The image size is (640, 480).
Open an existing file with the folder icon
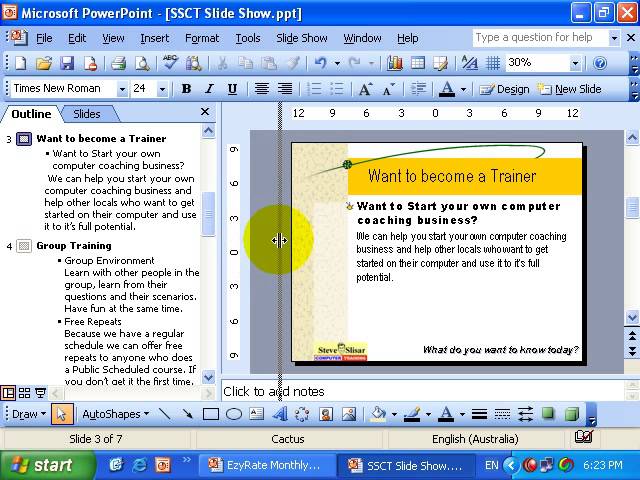point(44,63)
